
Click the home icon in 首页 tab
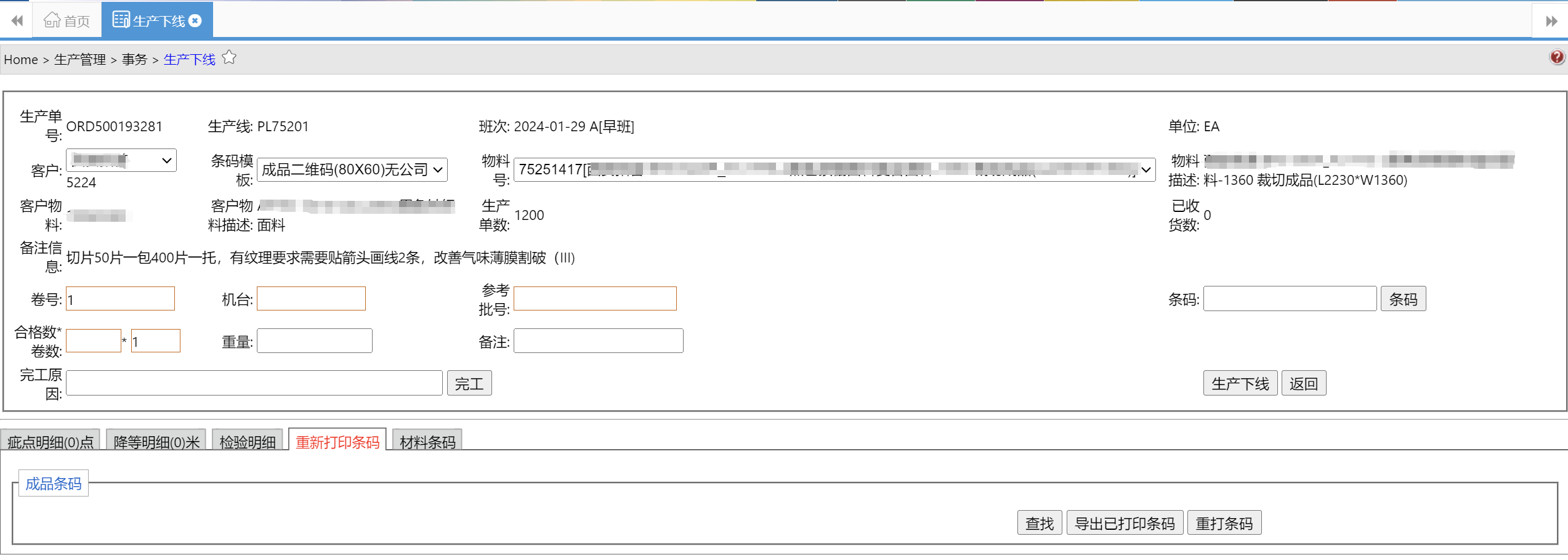pyautogui.click(x=52, y=20)
